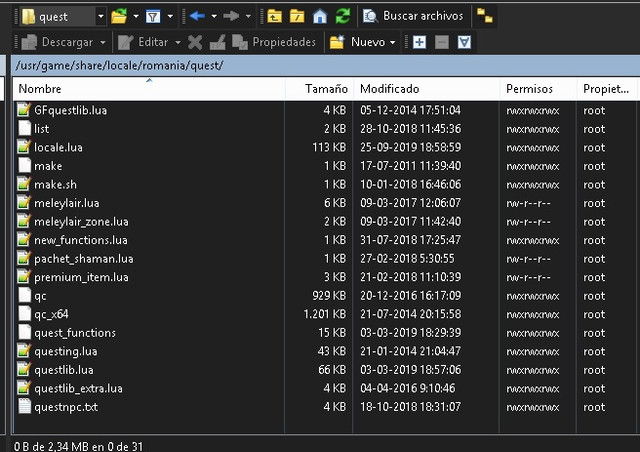Go to the parent directory icon
640x452 pixels.
click(x=274, y=16)
